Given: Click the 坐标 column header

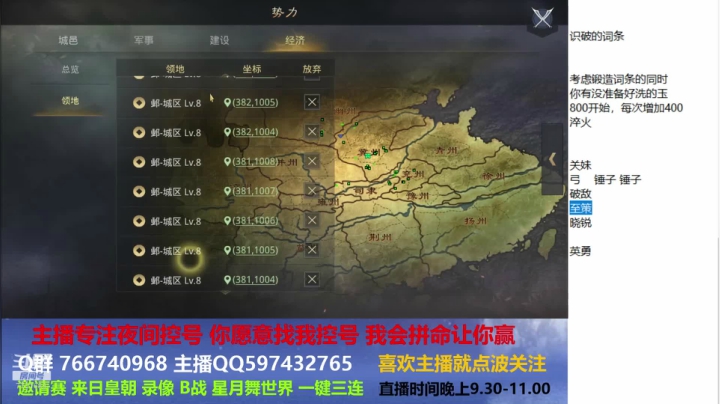Looking at the screenshot, I should 252,69.
